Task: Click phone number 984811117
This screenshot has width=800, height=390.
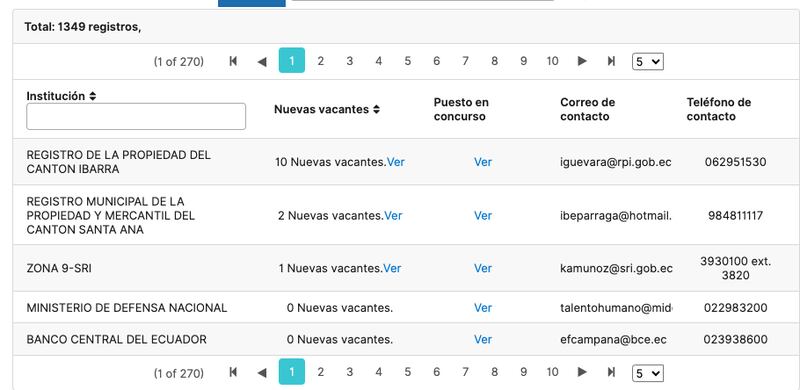Action: coord(735,215)
